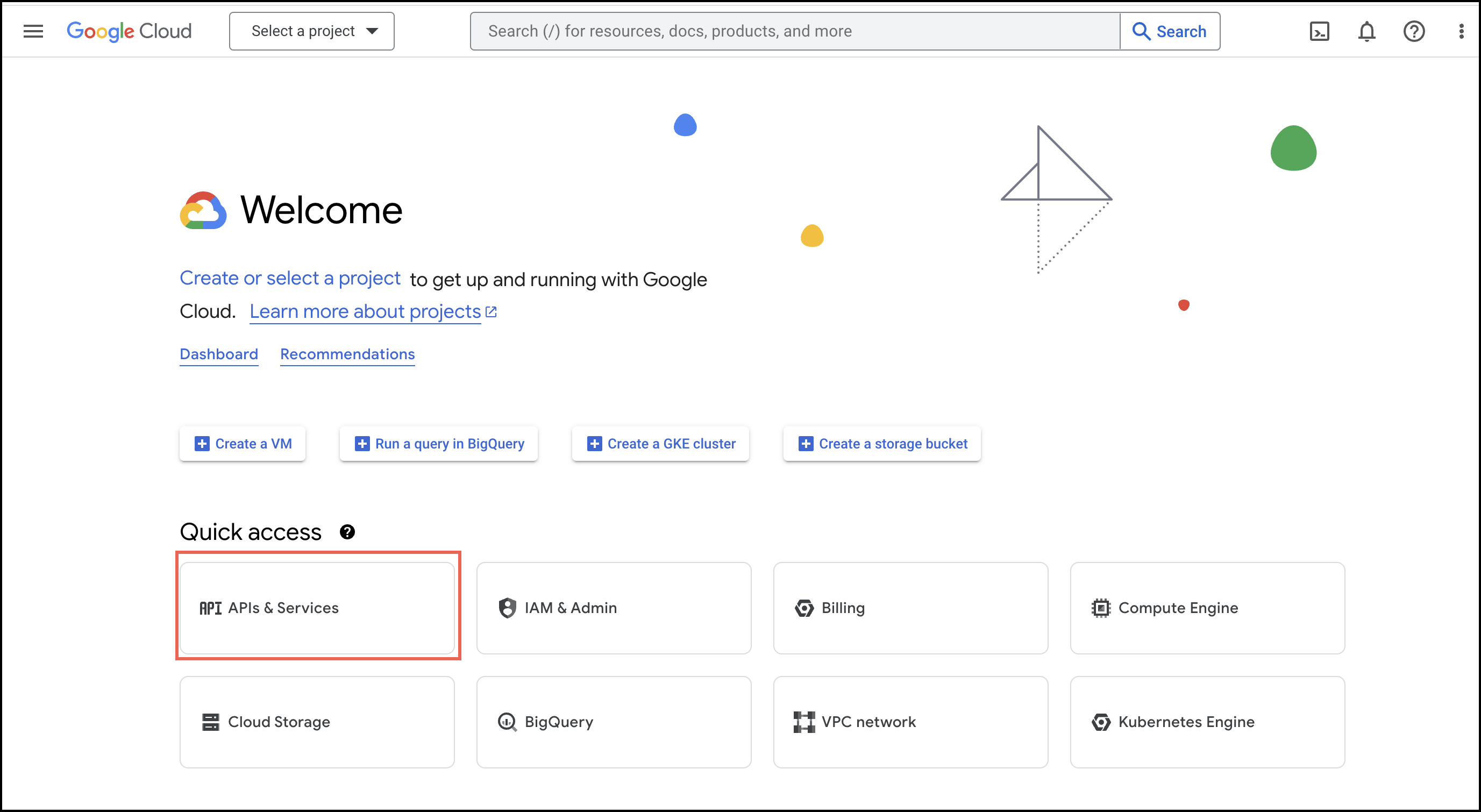This screenshot has width=1481, height=812.
Task: Click the Billing hexagon icon
Action: tap(804, 608)
